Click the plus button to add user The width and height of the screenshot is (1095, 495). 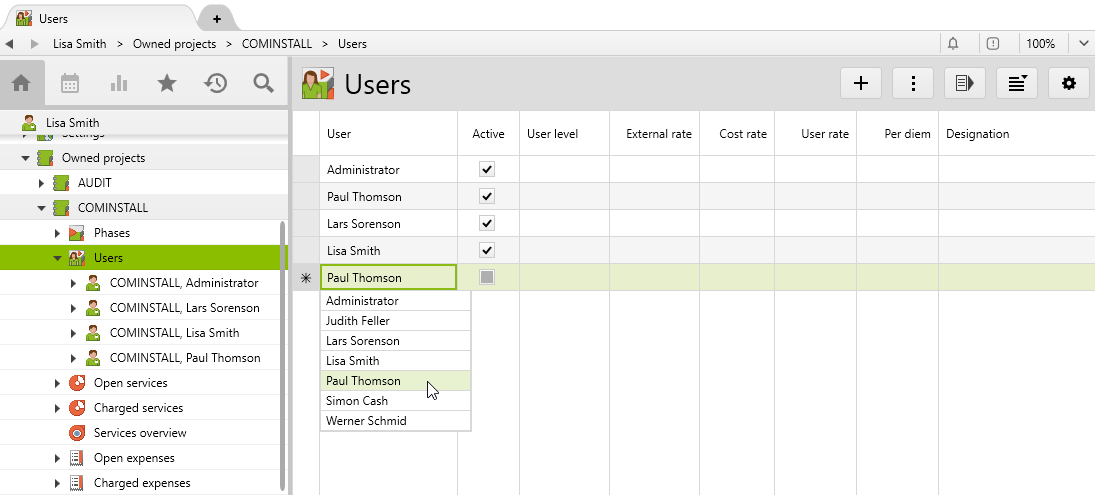[861, 84]
